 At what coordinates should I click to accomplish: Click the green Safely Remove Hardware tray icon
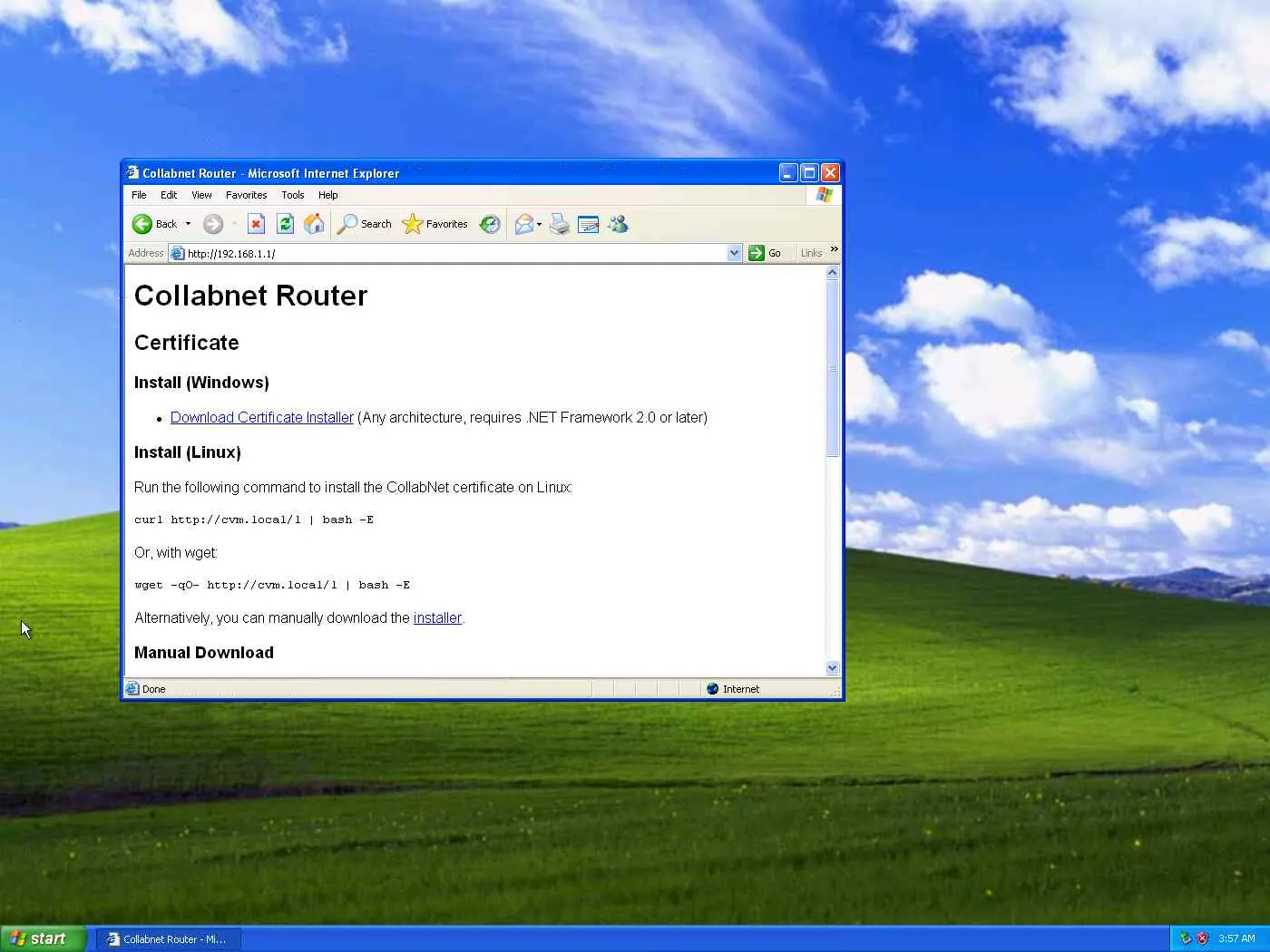tap(1185, 938)
